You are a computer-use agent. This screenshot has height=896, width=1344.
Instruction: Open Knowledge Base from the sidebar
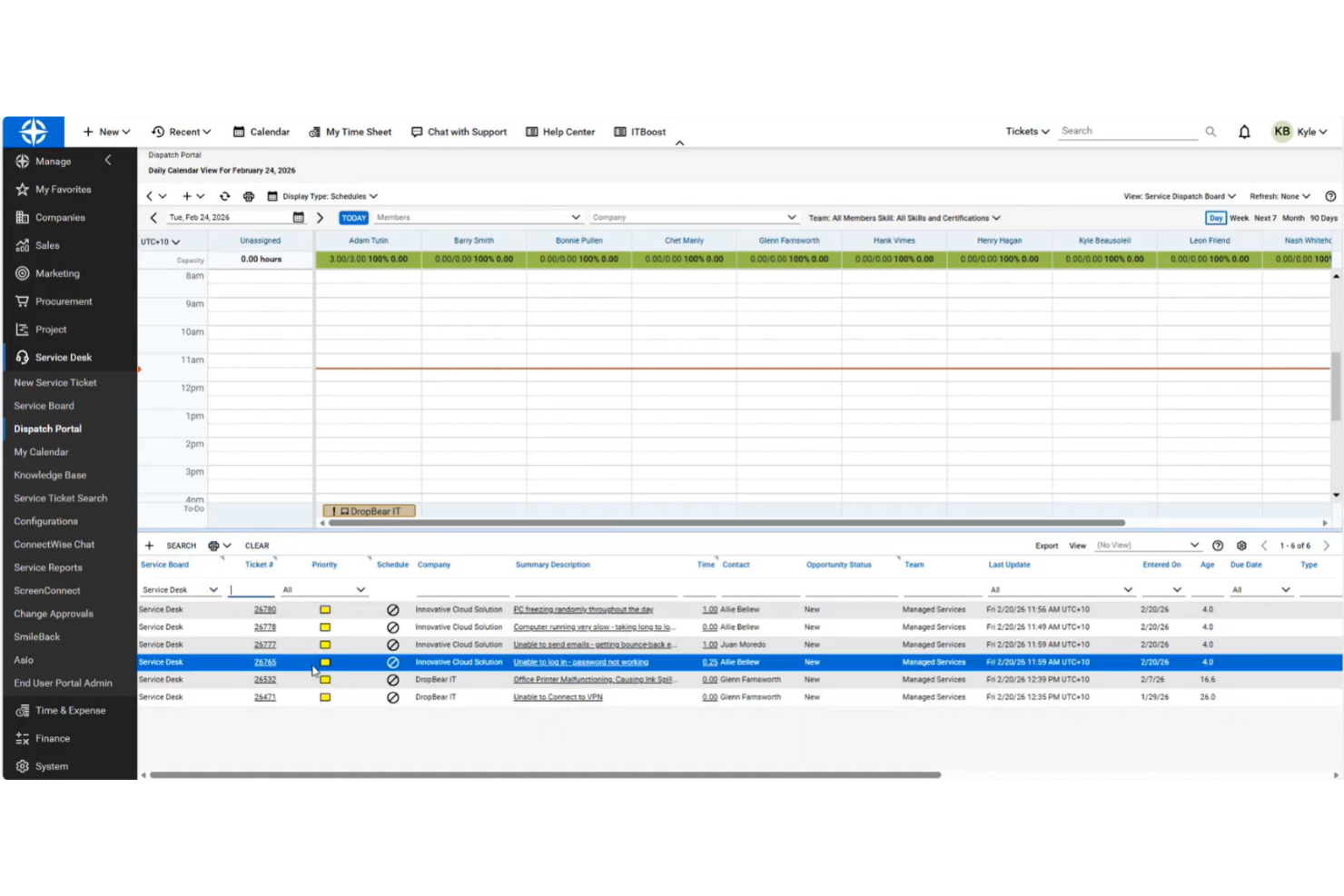50,475
